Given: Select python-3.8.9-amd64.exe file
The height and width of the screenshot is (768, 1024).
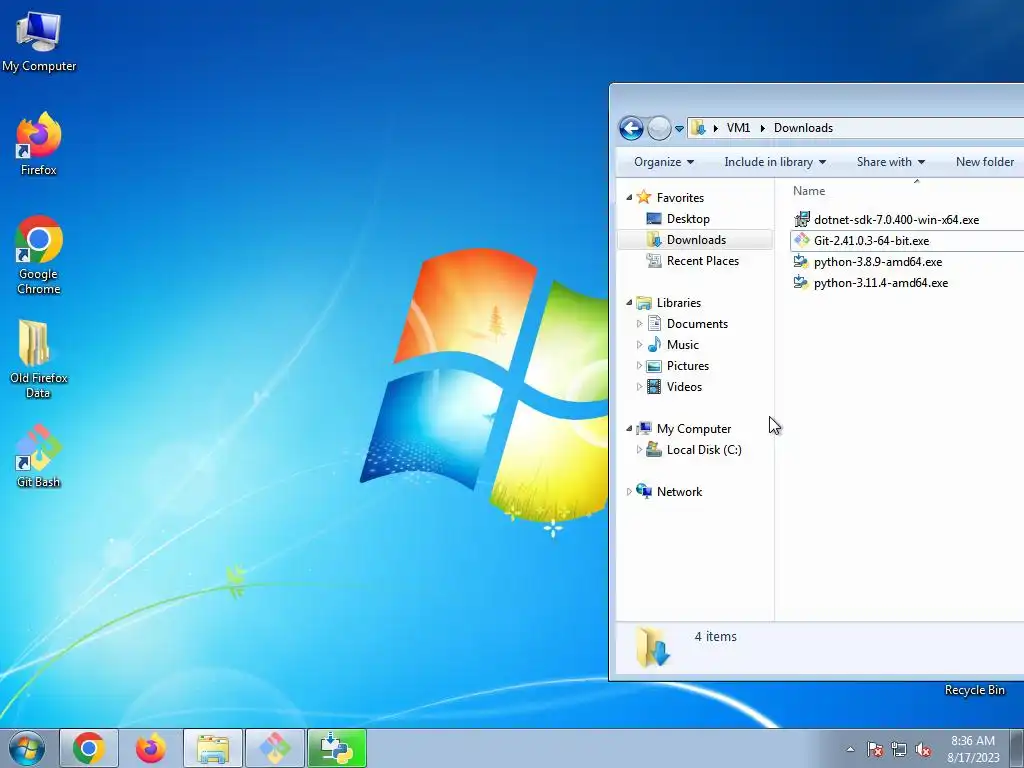Looking at the screenshot, I should click(x=878, y=261).
